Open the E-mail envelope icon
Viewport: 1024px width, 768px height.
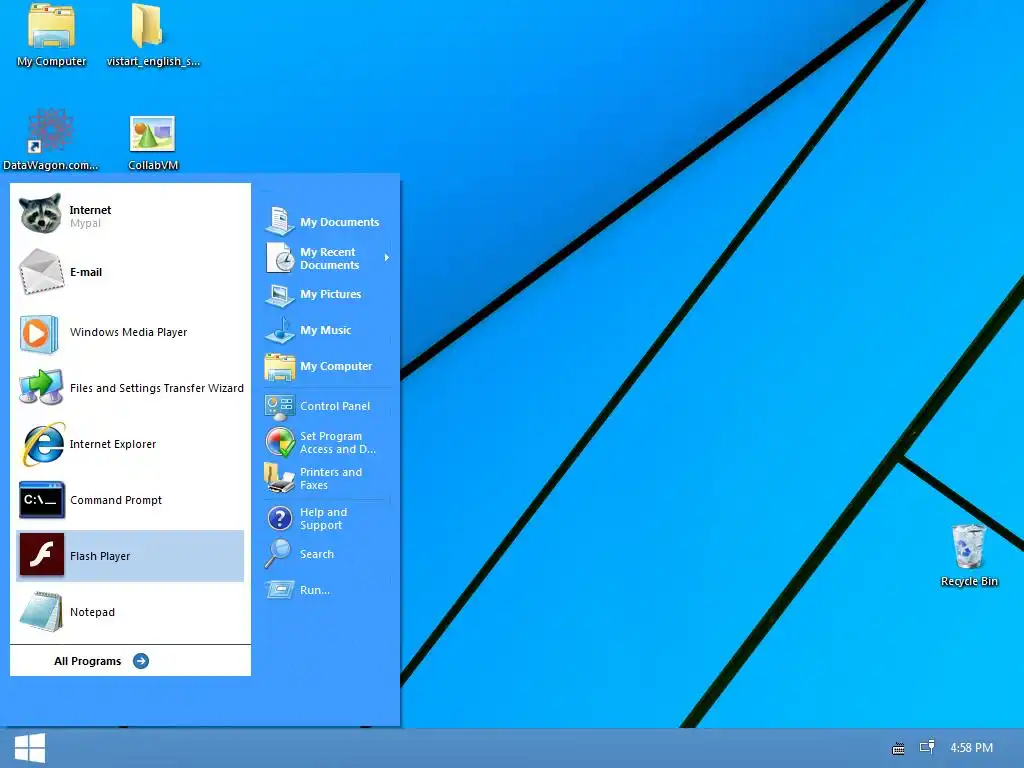point(40,271)
